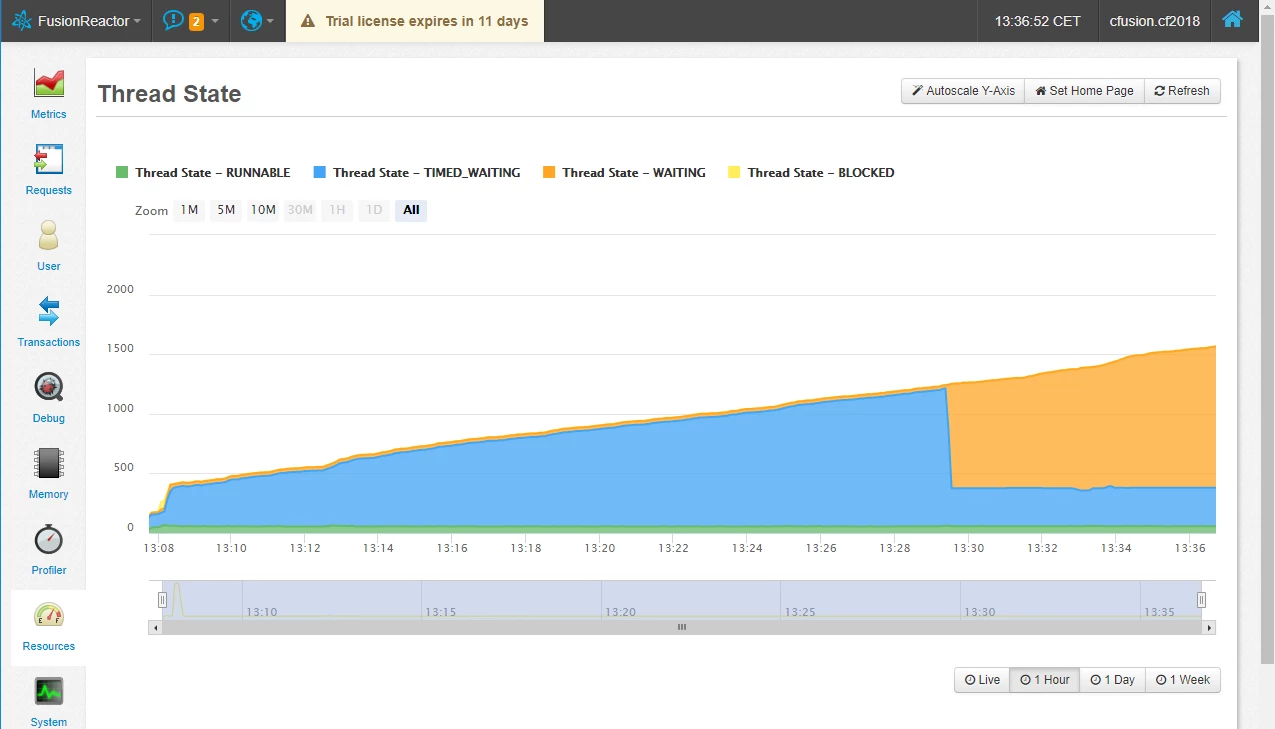The image size is (1275, 729).
Task: Click the orange notification count badge 2
Action: point(196,21)
